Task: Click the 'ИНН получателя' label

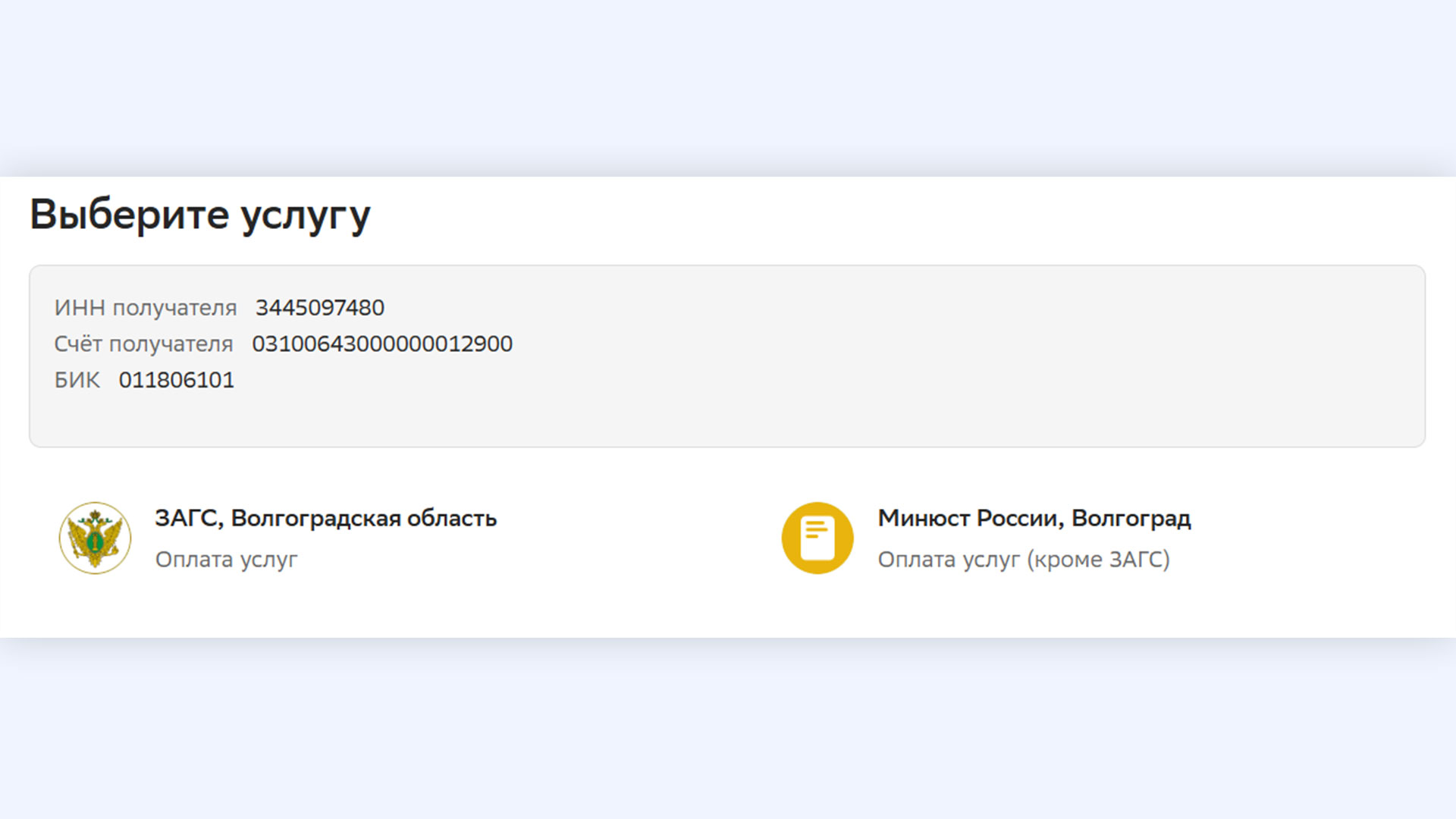Action: click(x=146, y=308)
